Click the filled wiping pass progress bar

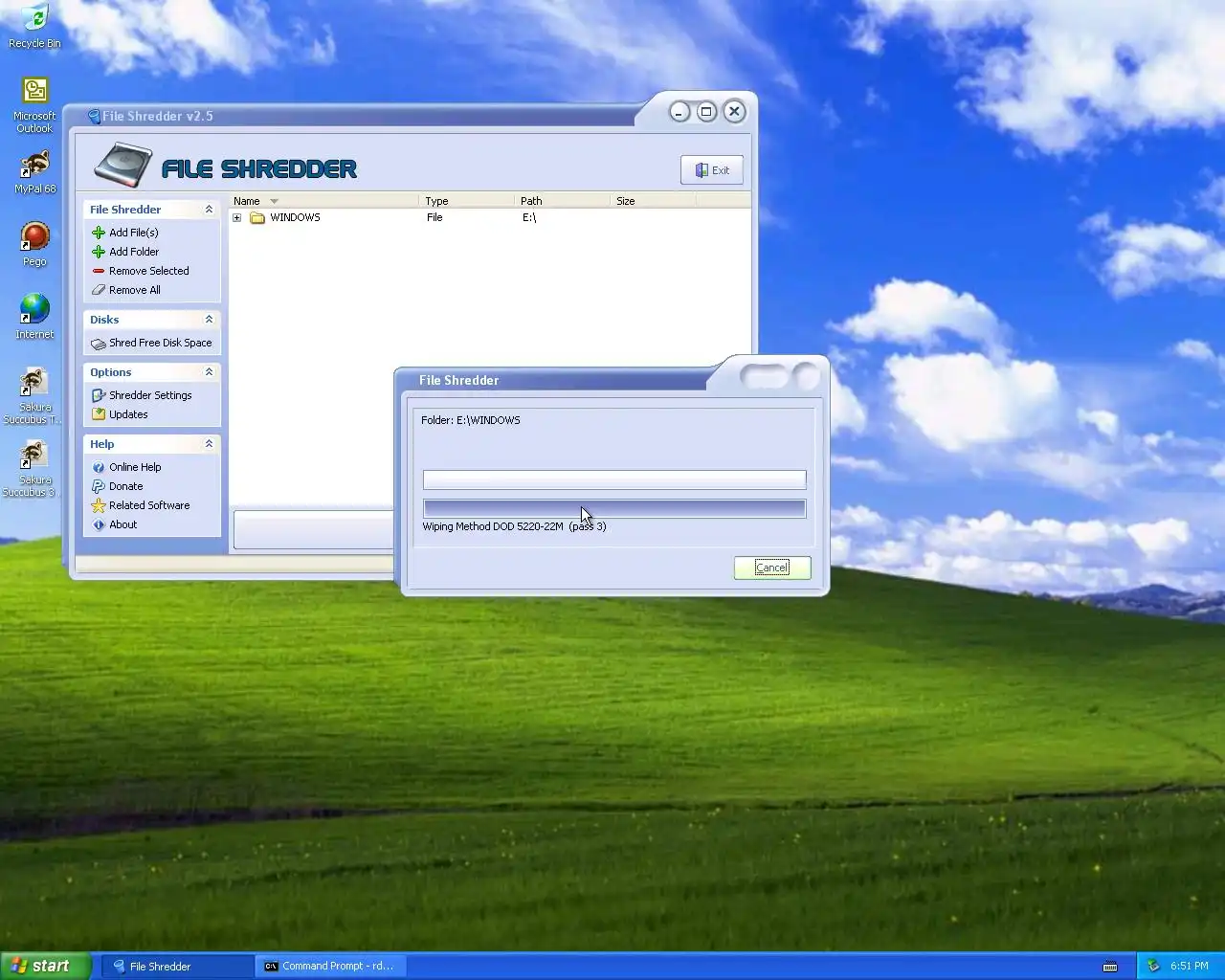click(x=614, y=508)
